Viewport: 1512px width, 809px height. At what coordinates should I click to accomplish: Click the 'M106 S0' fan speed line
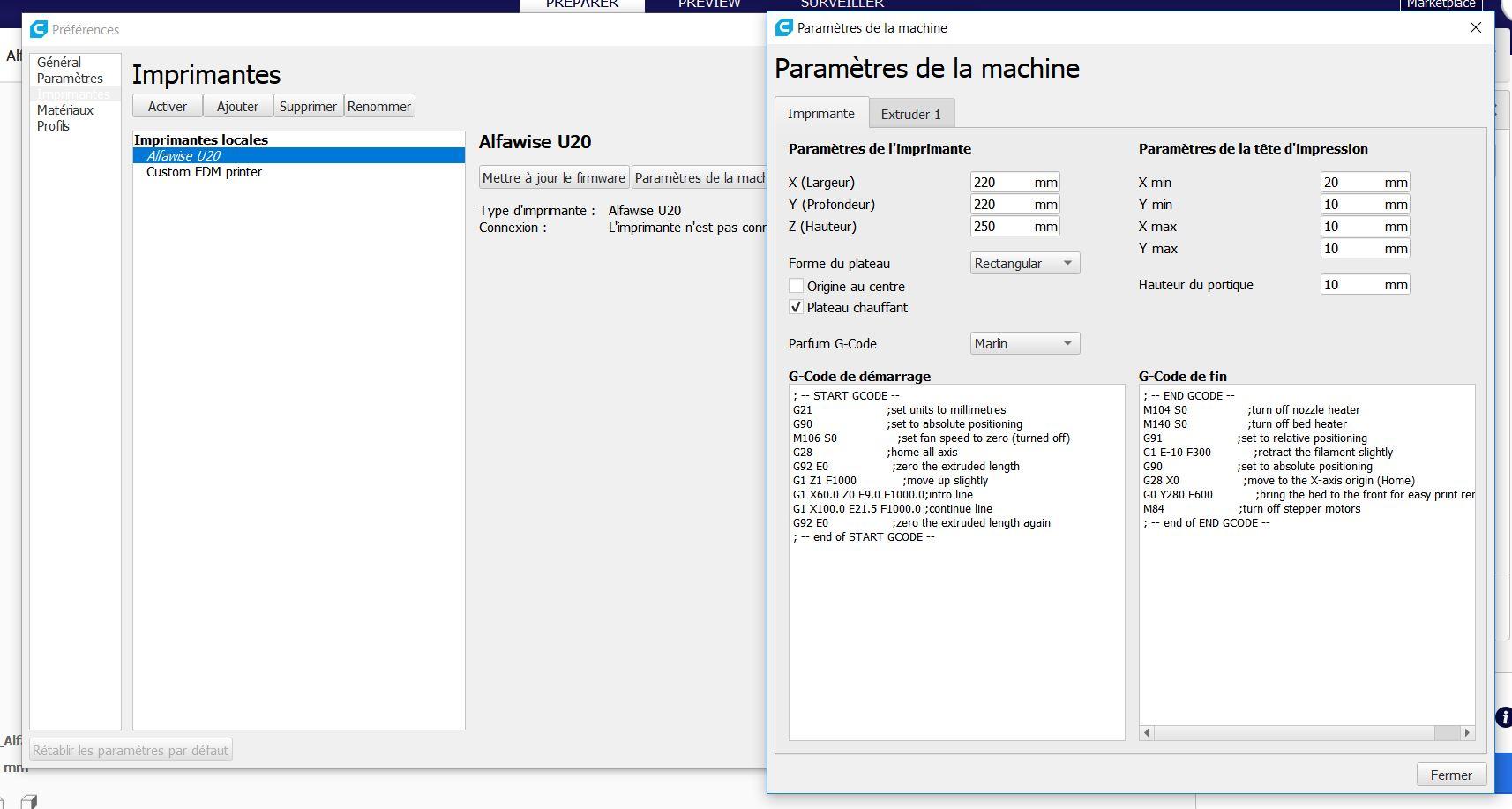click(x=932, y=438)
